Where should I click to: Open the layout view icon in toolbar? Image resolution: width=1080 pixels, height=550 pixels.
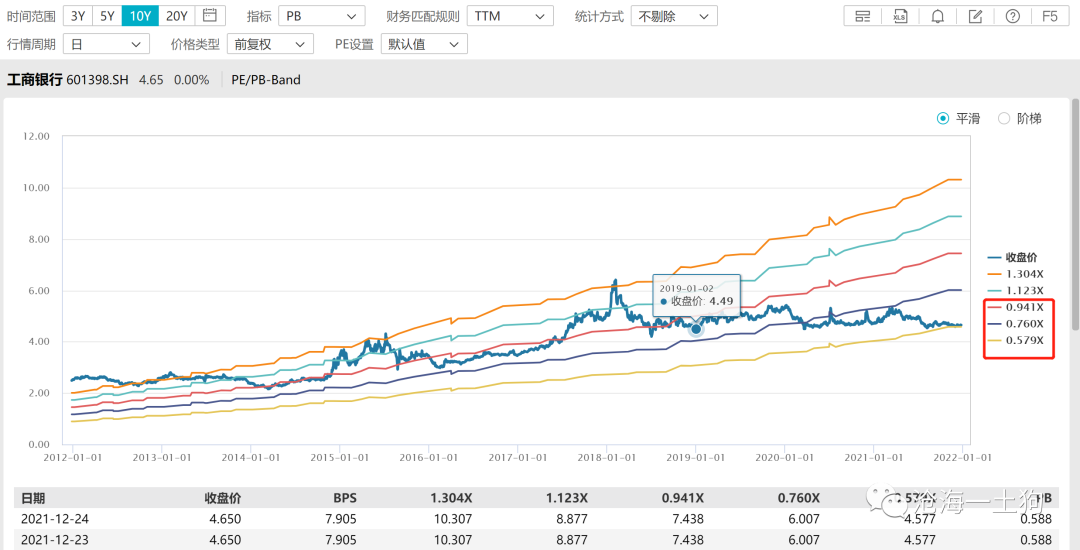pyautogui.click(x=862, y=16)
